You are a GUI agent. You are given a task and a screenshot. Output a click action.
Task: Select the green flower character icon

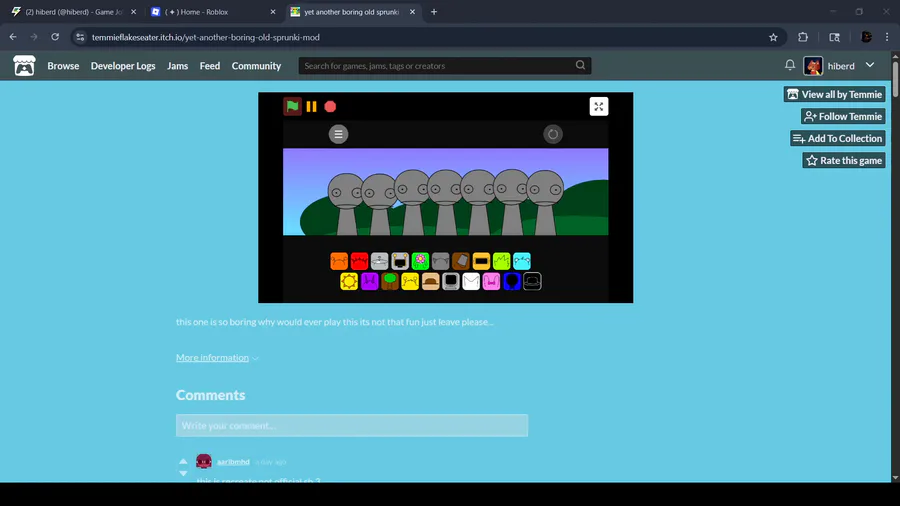tap(420, 261)
